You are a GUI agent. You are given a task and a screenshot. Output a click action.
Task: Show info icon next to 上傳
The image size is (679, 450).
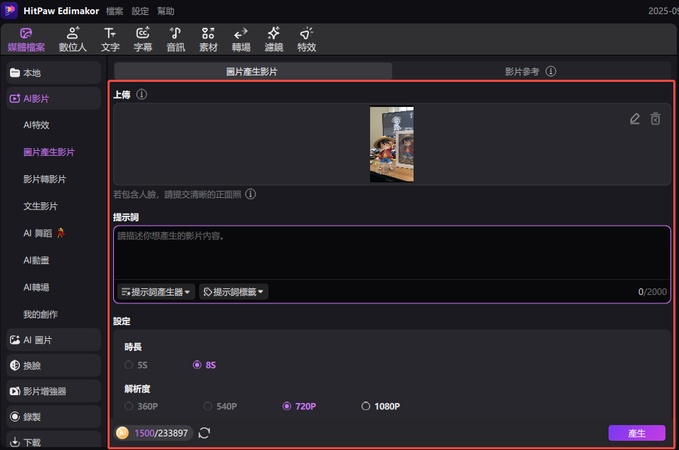[x=142, y=94]
